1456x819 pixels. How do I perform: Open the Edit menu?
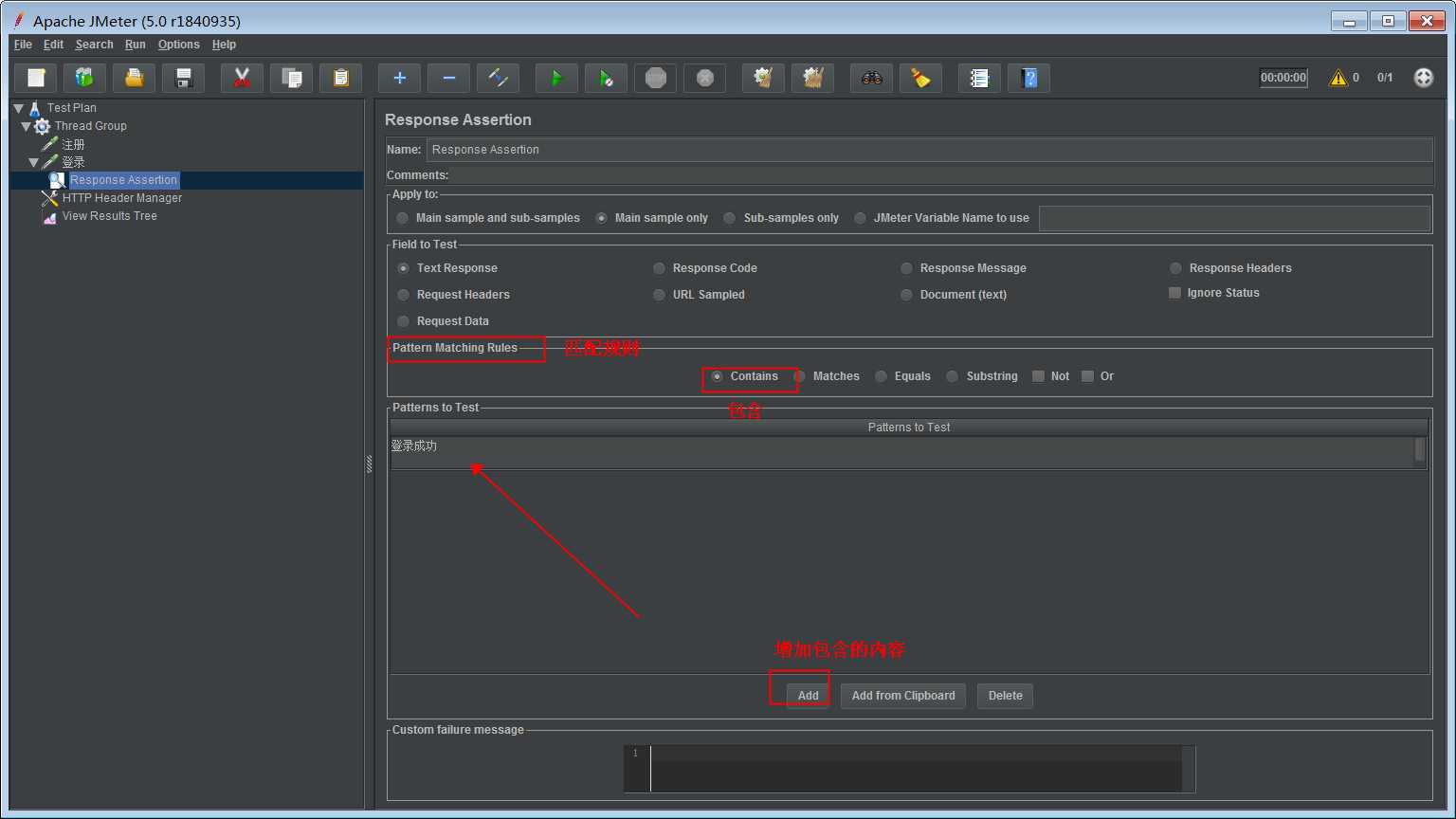coord(53,45)
